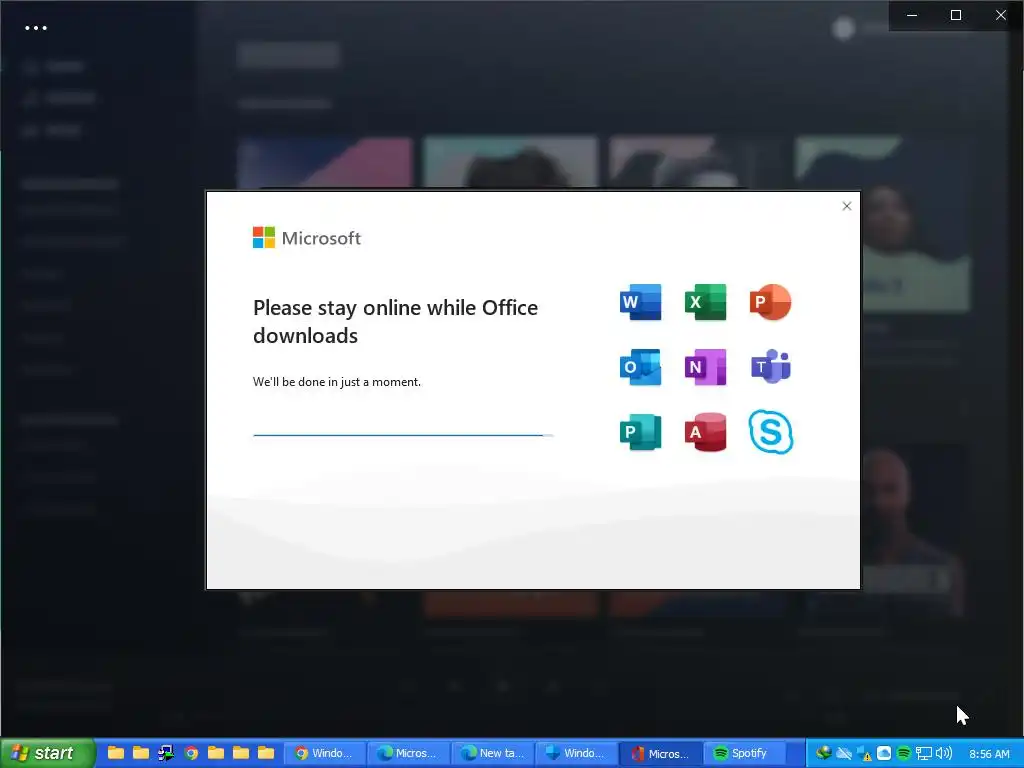Viewport: 1024px width, 768px height.
Task: Open the three-dots menu in the Spotify window
Action: point(36,27)
